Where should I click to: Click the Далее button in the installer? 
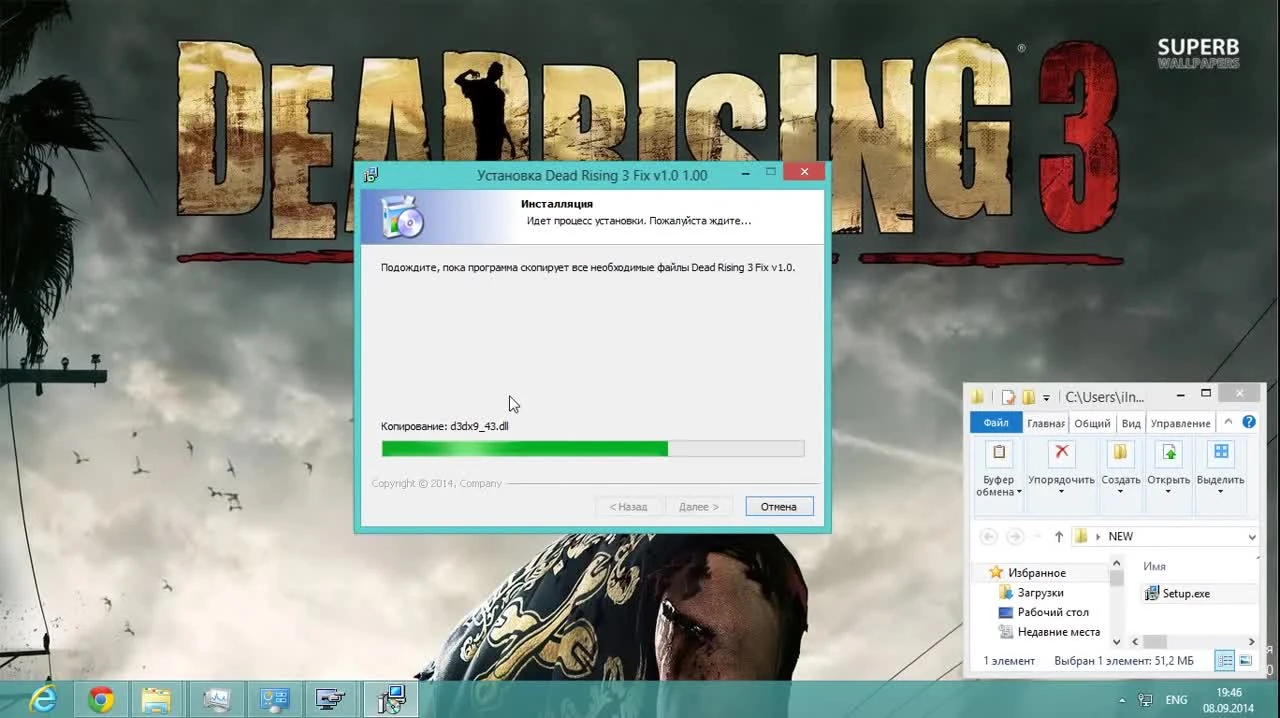click(x=699, y=506)
